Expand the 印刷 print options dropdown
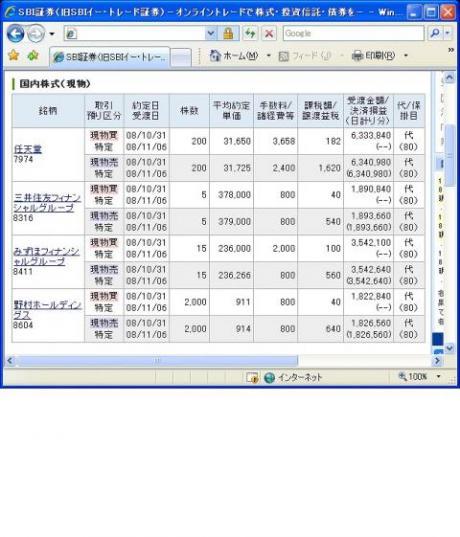The height and width of the screenshot is (537, 460). point(406,55)
